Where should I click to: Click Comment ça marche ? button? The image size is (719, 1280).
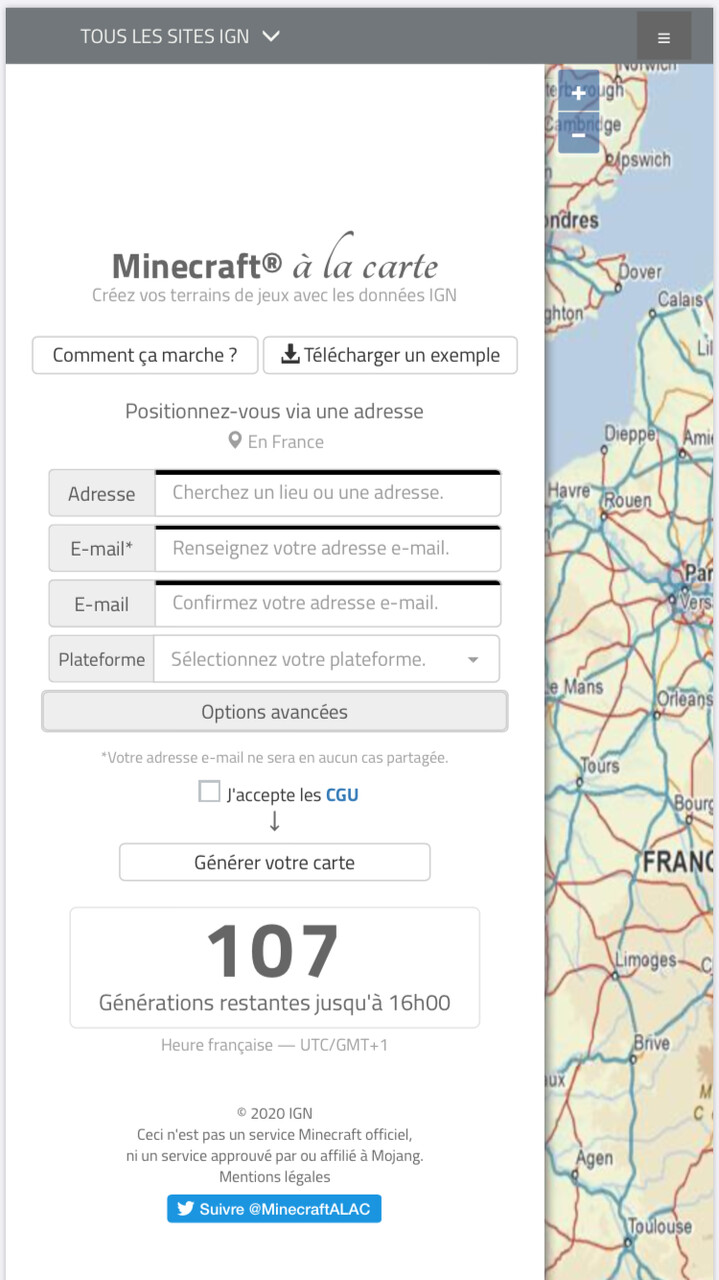145,355
